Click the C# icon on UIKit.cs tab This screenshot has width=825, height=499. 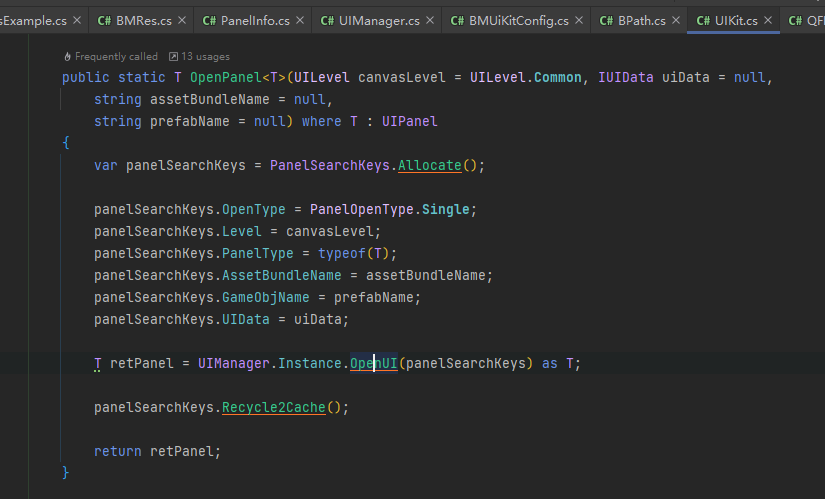[703, 21]
